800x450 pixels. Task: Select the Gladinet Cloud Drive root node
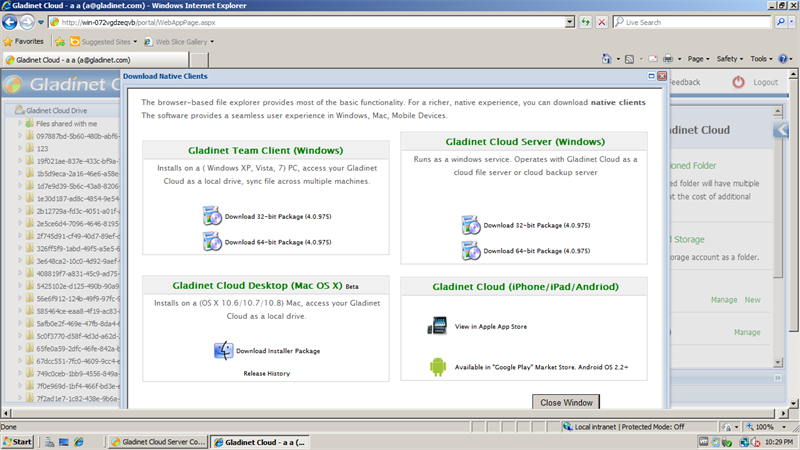(x=56, y=110)
